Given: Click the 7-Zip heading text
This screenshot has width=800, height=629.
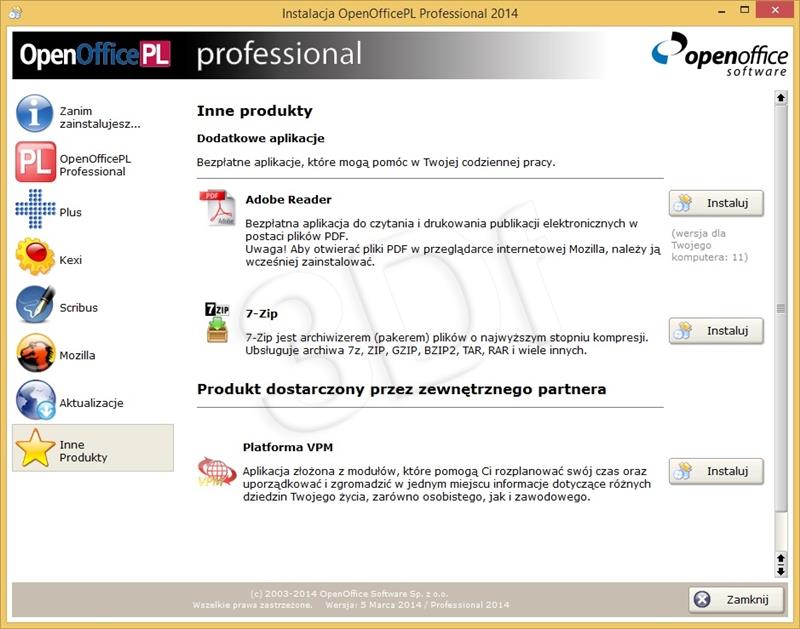Looking at the screenshot, I should tap(262, 314).
